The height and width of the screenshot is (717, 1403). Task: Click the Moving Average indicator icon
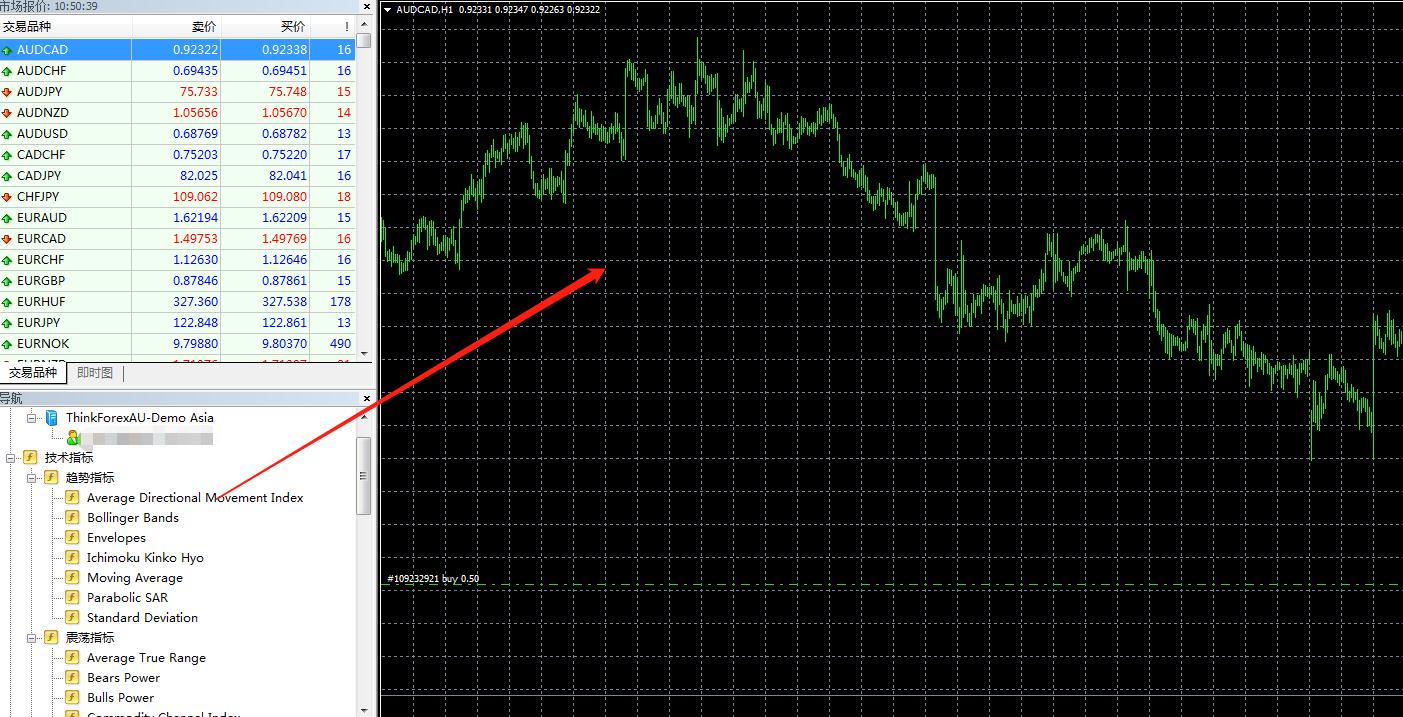point(72,577)
